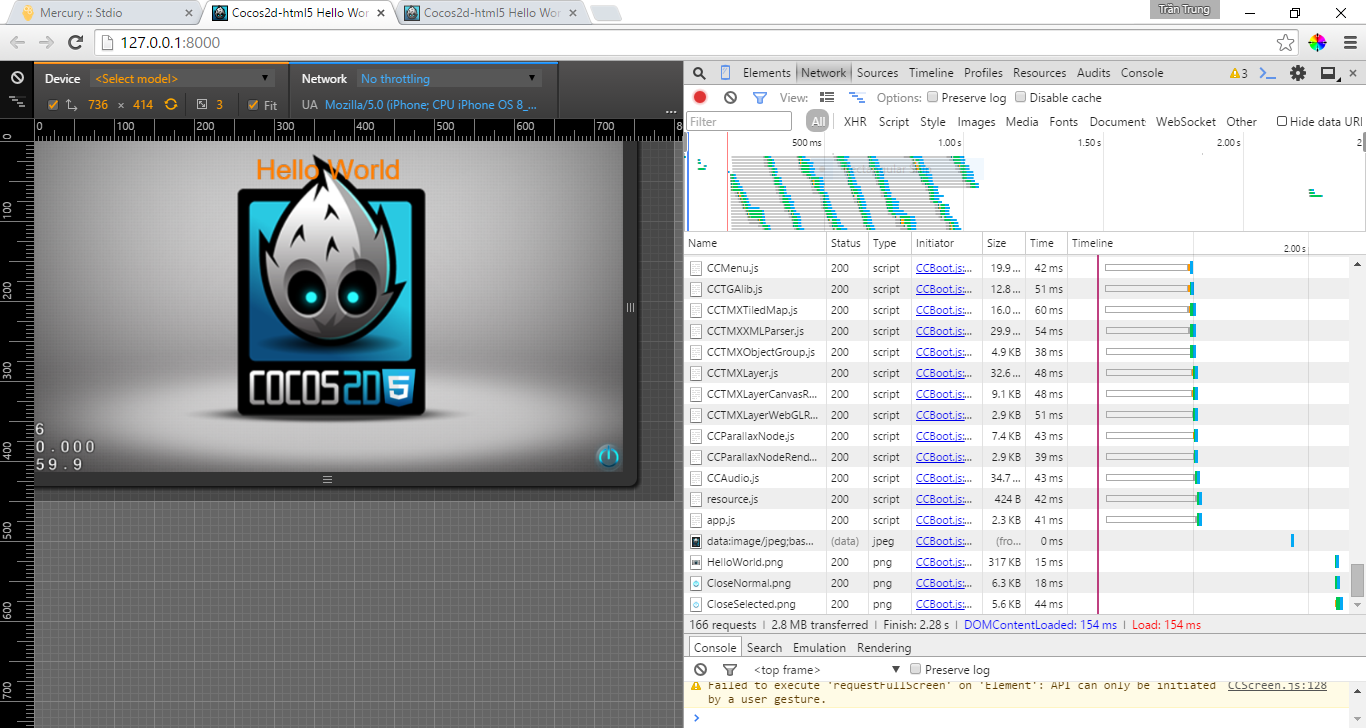
Task: Open the Elements panel tab
Action: click(x=766, y=73)
